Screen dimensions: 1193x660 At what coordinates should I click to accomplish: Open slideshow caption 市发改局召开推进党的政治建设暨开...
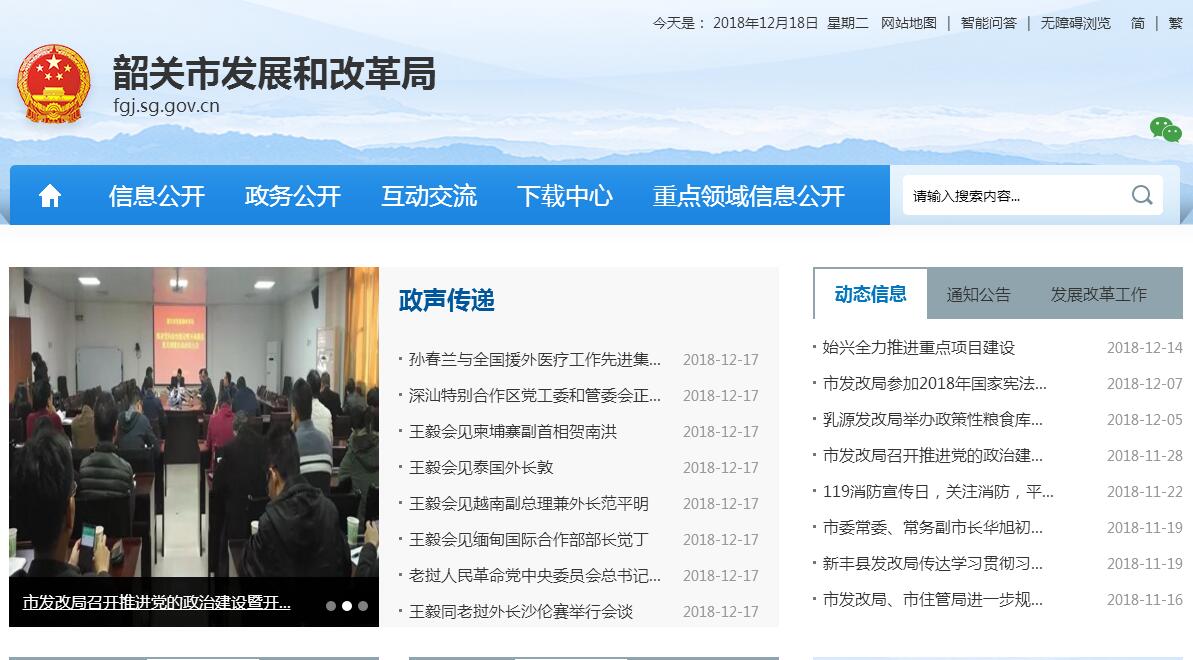coord(157,602)
